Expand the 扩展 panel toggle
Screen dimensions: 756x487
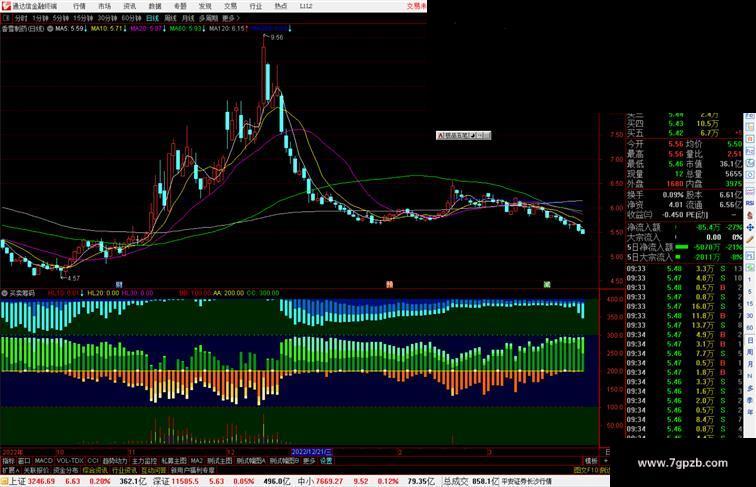point(11,470)
